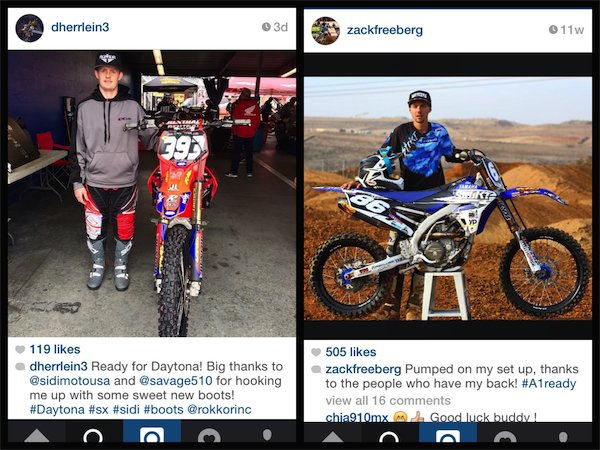Image resolution: width=600 pixels, height=450 pixels.
Task: Open the #A1ready hashtag
Action: coord(549,384)
